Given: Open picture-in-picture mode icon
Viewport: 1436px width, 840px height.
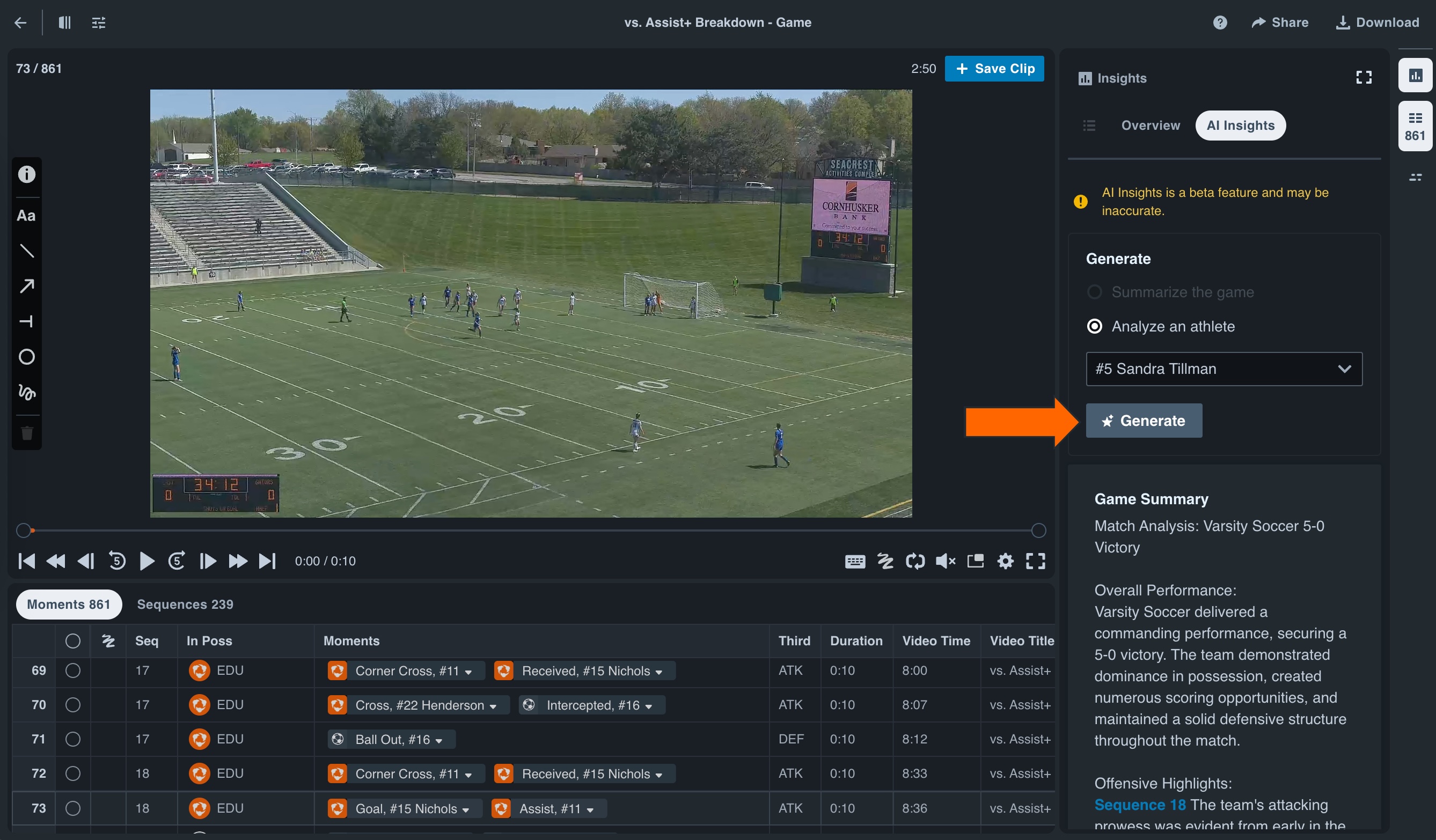Looking at the screenshot, I should [976, 561].
